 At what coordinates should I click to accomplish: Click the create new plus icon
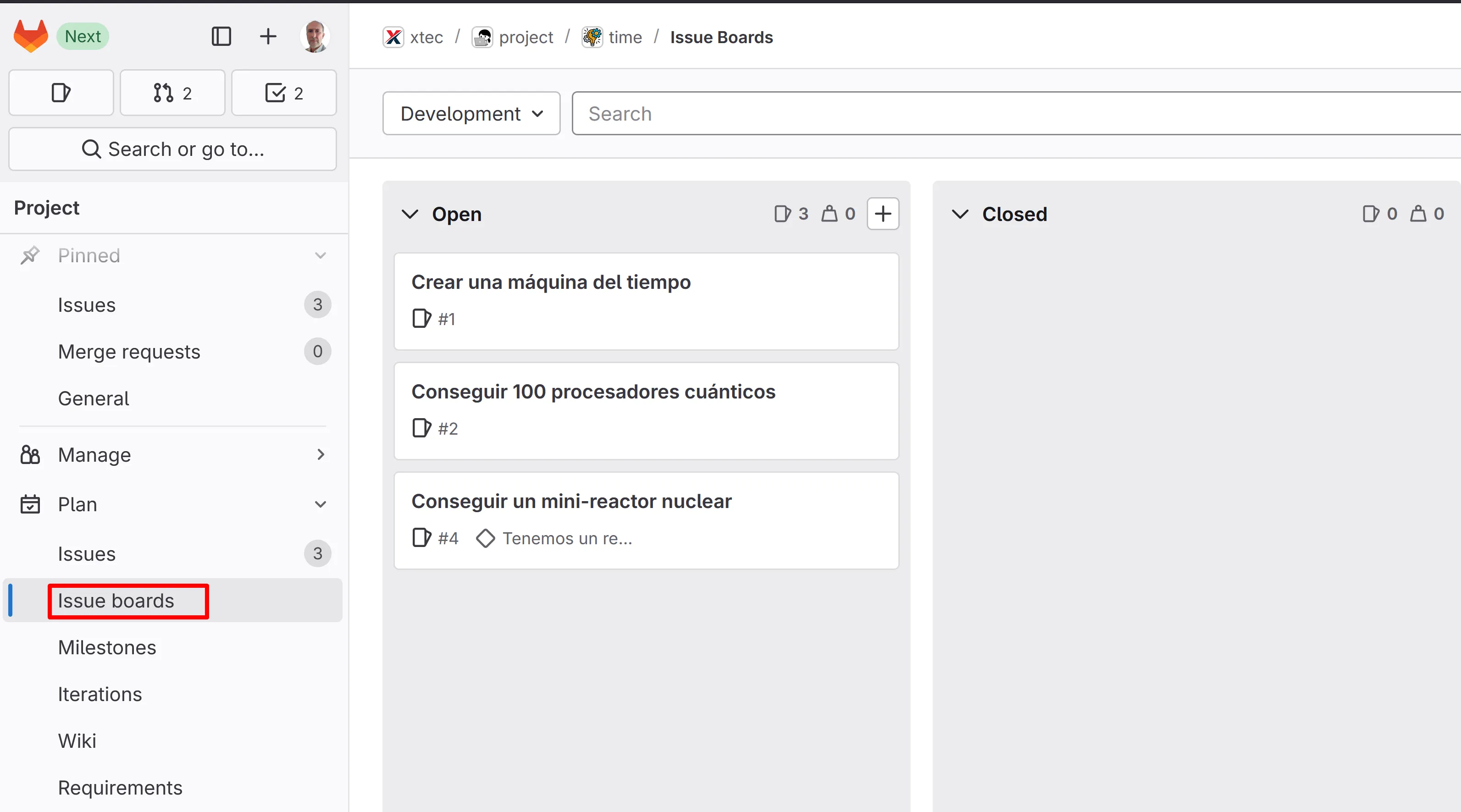268,36
